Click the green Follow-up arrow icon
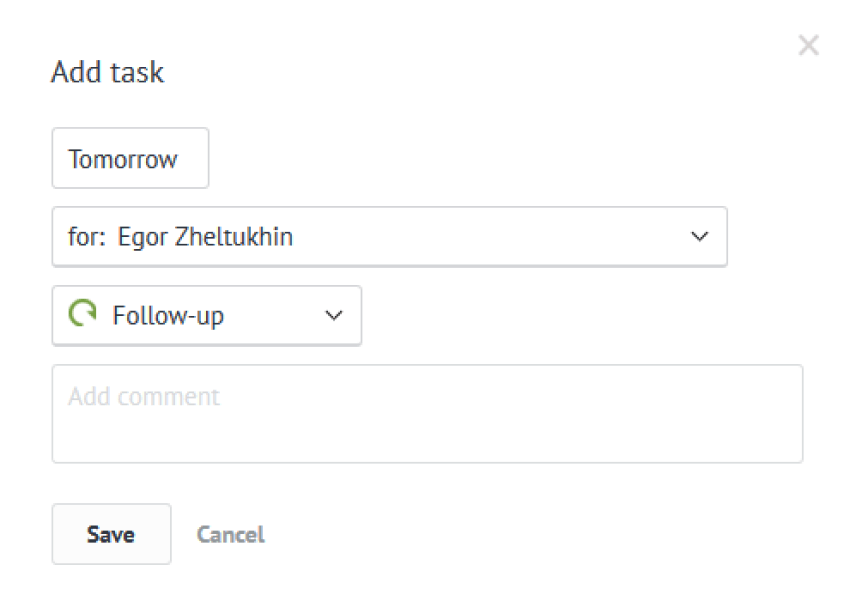Screen dimensions: 850x614 click(82, 313)
